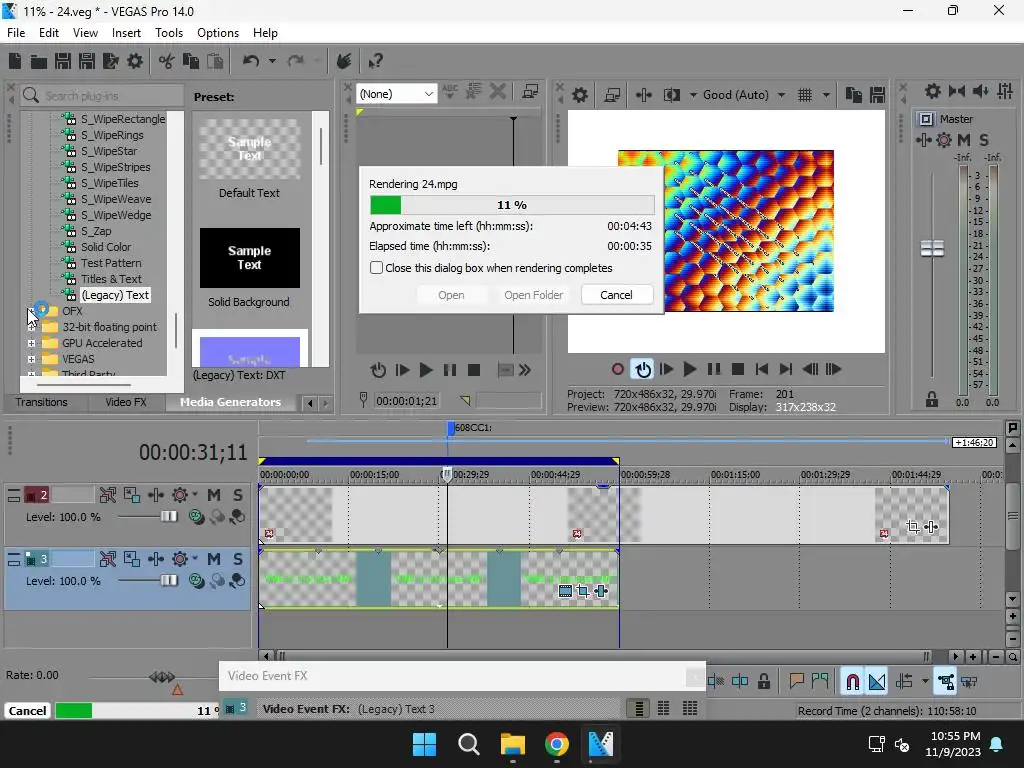Image resolution: width=1024 pixels, height=768 pixels.
Task: Solo video track 2
Action: (x=238, y=495)
